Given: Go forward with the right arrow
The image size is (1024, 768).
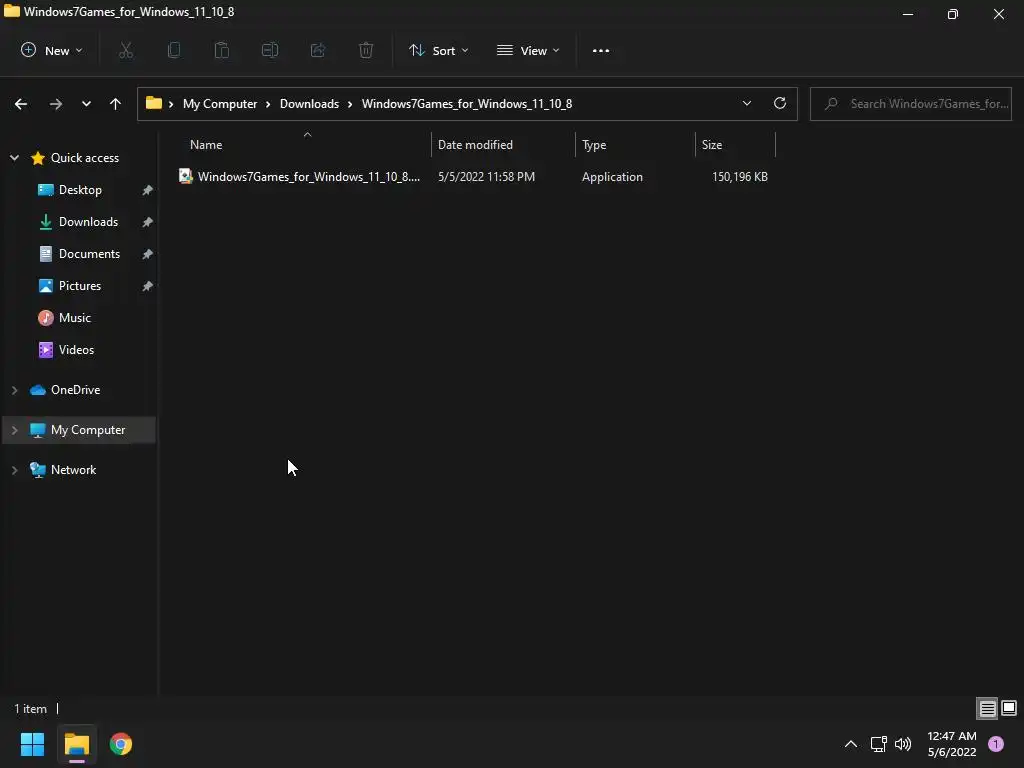Looking at the screenshot, I should point(56,104).
